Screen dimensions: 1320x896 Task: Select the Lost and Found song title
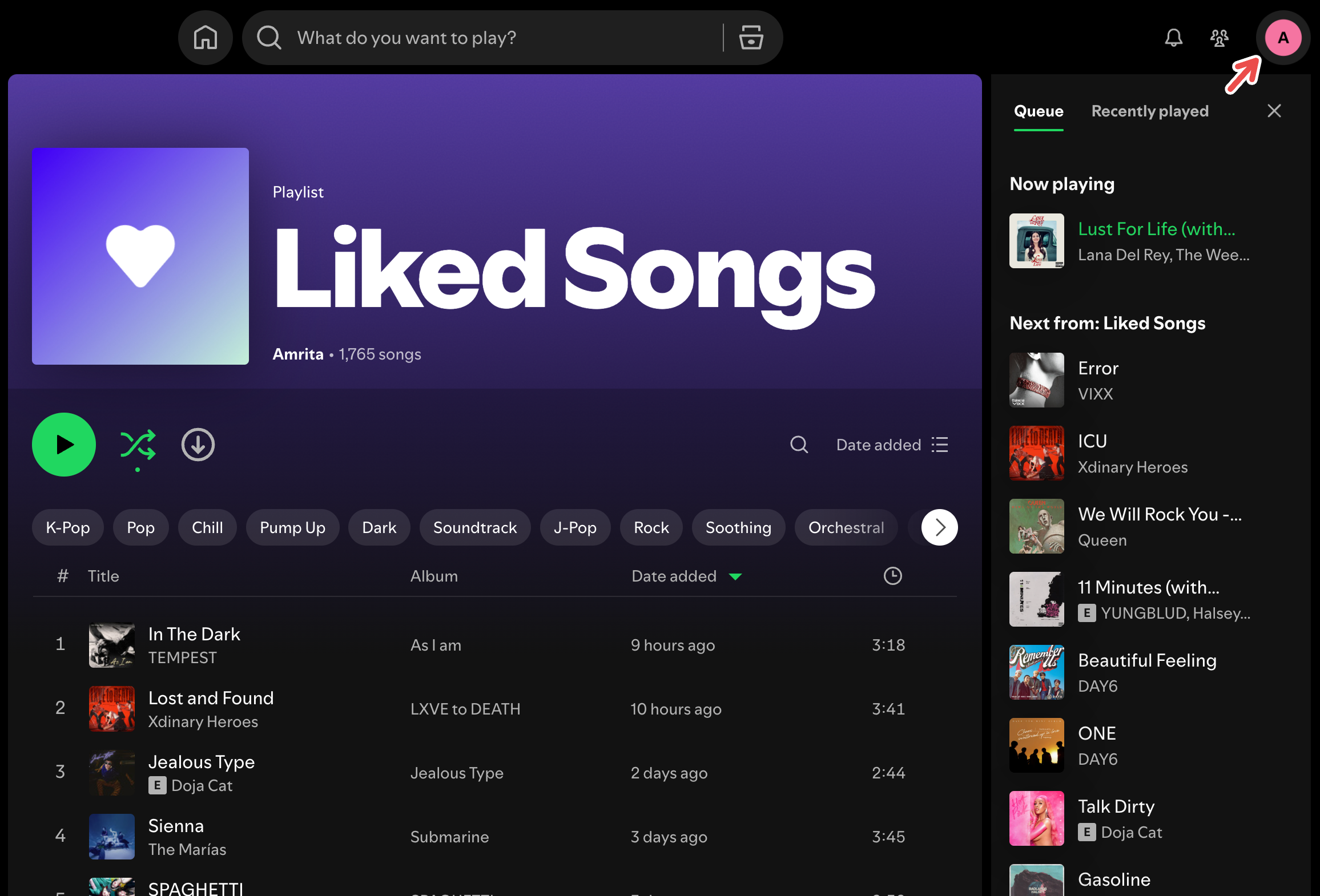tap(211, 698)
